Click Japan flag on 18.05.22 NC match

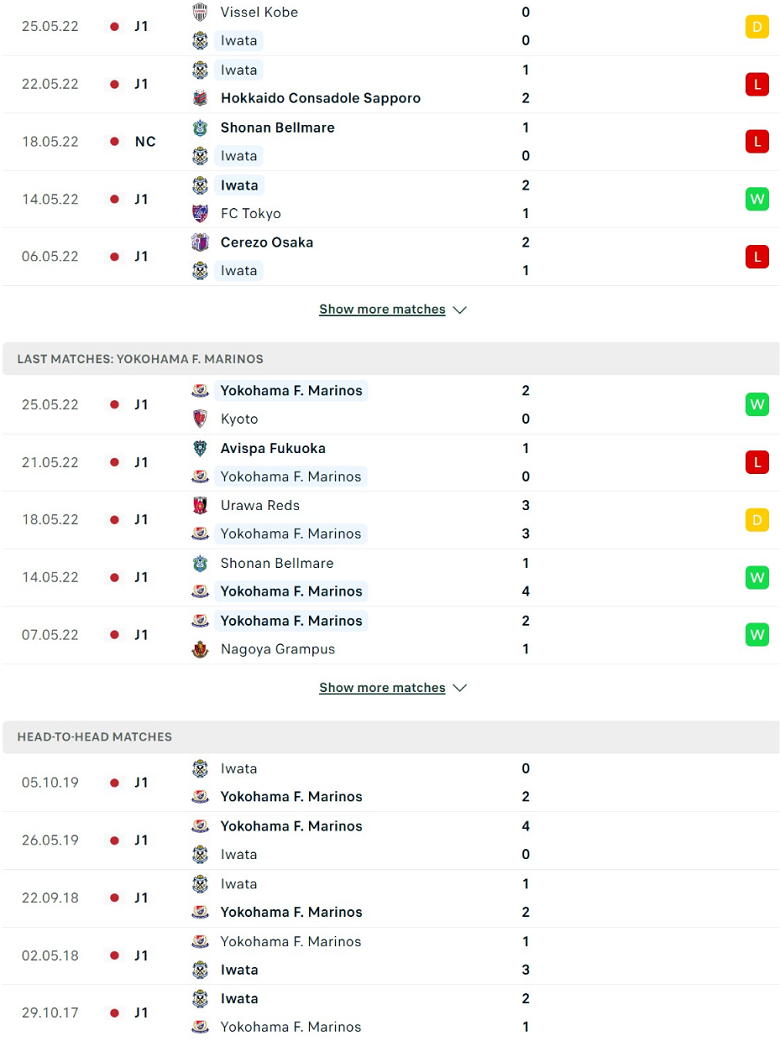pyautogui.click(x=114, y=141)
